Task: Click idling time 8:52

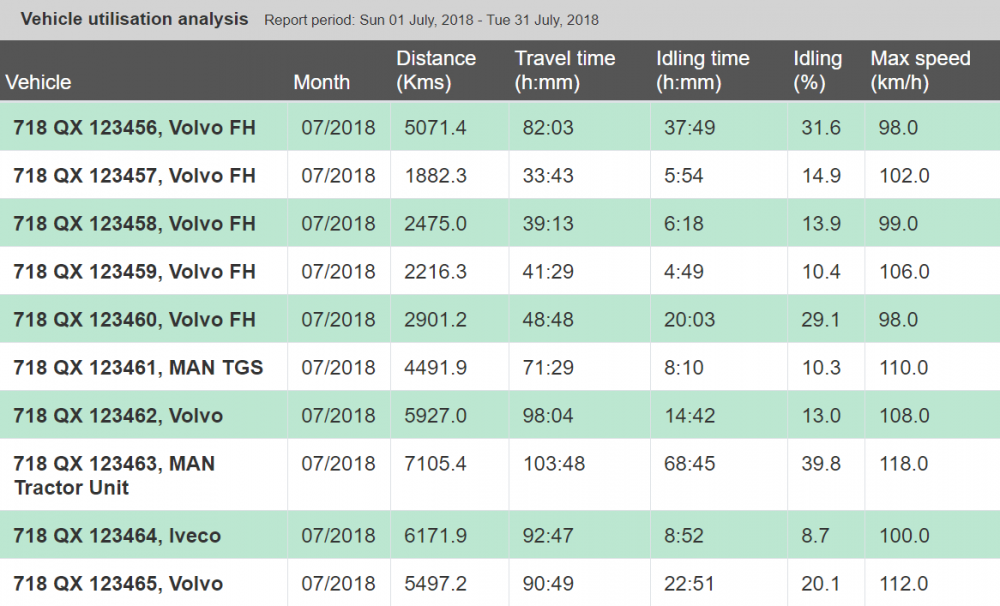Action: [684, 536]
